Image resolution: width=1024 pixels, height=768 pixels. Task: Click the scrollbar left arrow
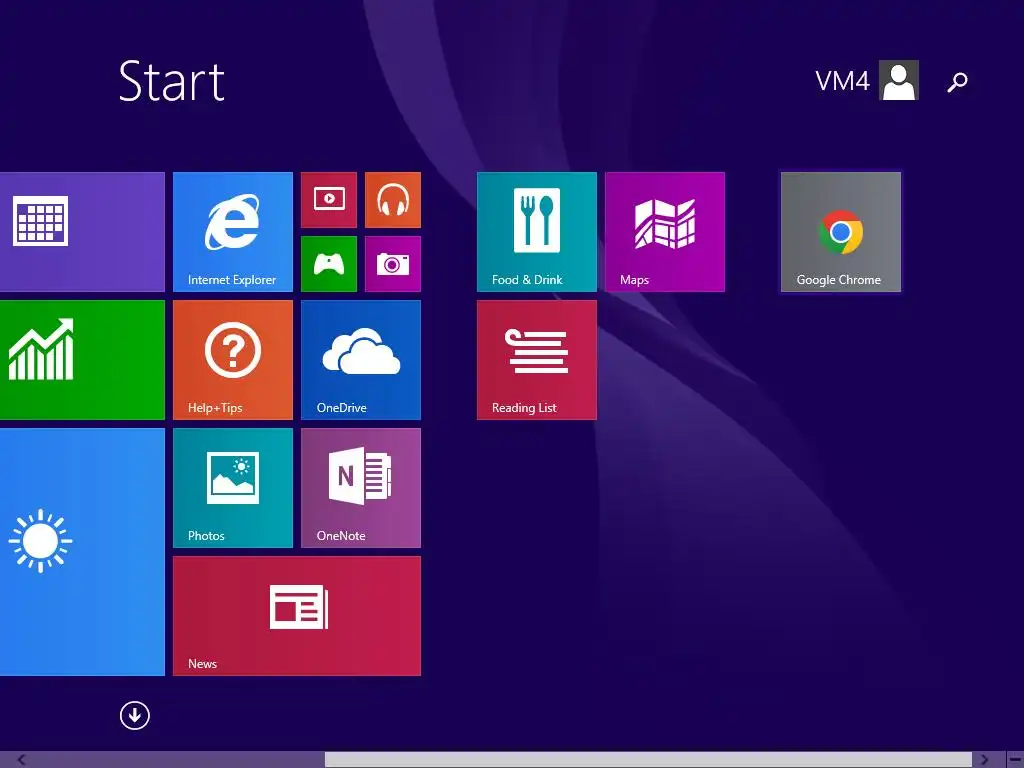22,760
